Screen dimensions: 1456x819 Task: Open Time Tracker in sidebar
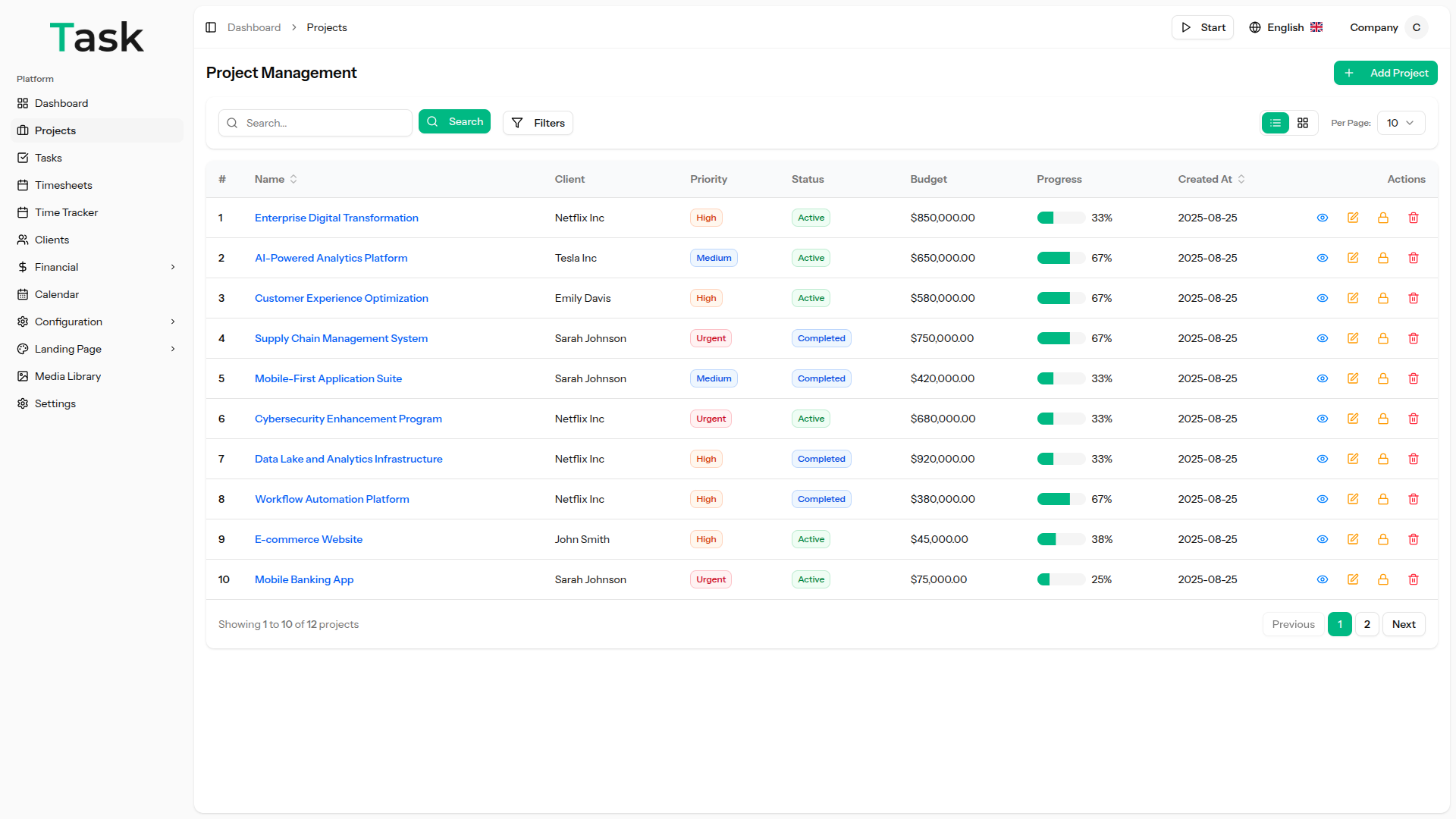(66, 212)
